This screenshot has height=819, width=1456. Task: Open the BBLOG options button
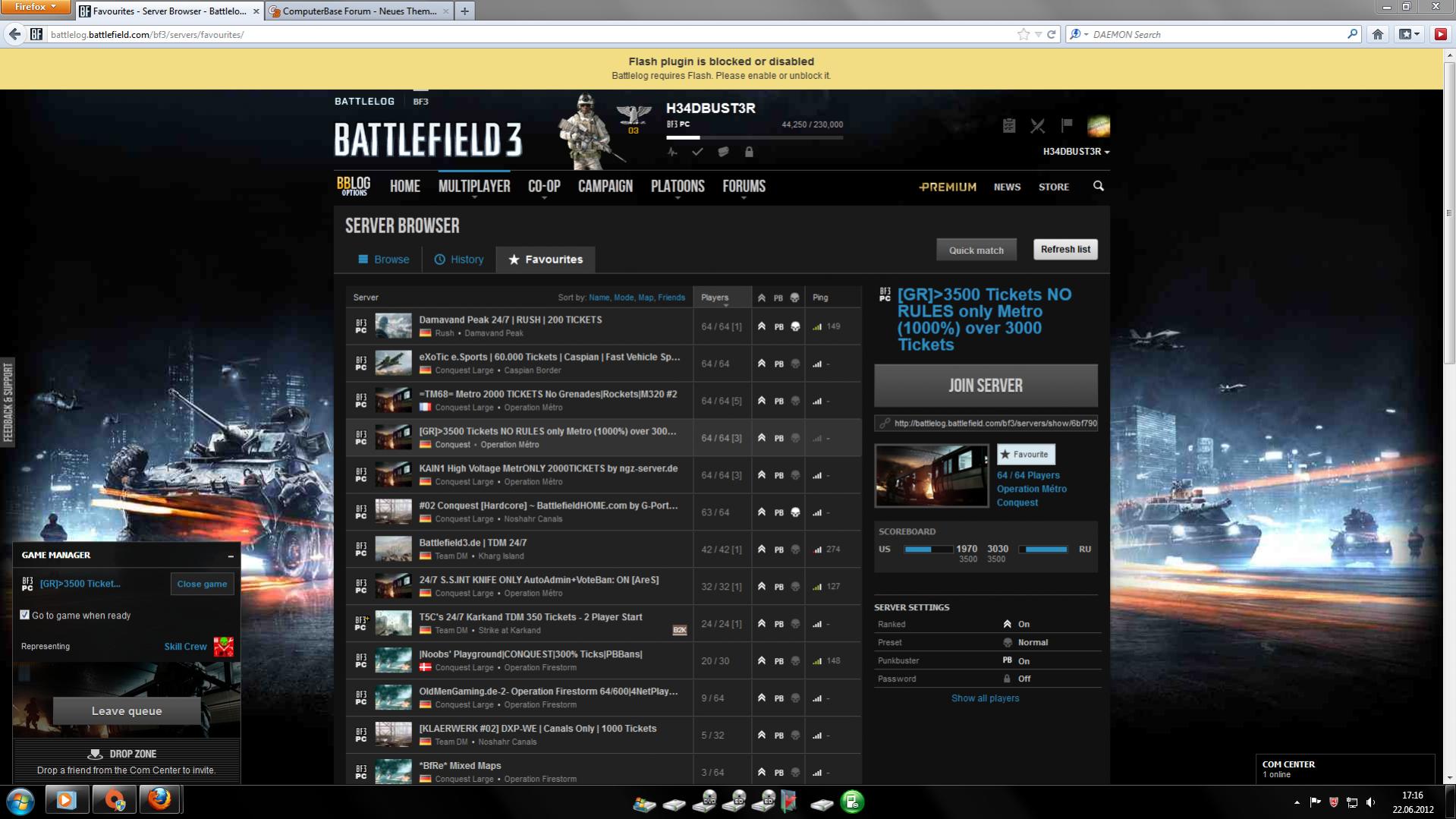pos(354,186)
